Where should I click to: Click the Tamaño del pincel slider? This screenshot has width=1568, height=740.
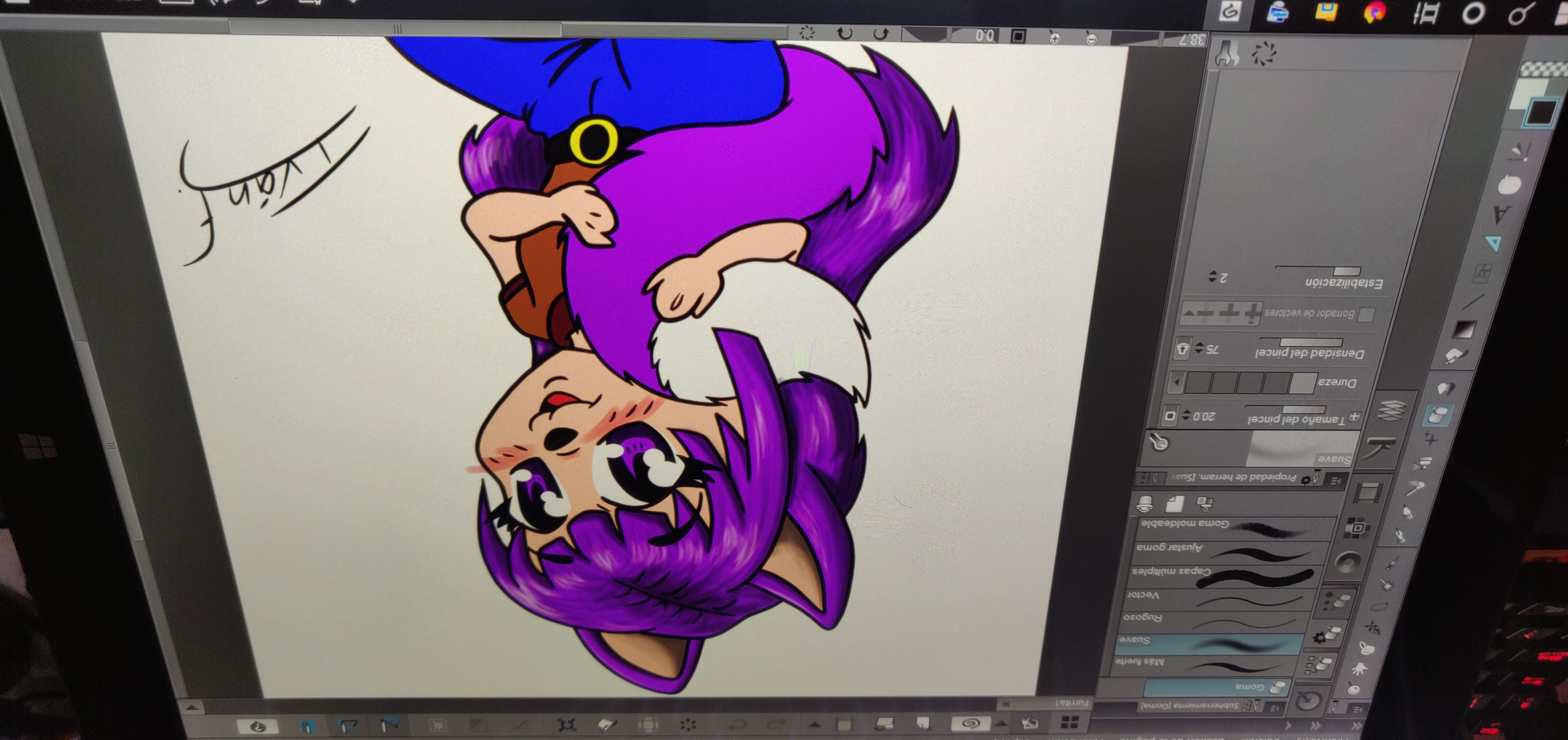click(1285, 409)
